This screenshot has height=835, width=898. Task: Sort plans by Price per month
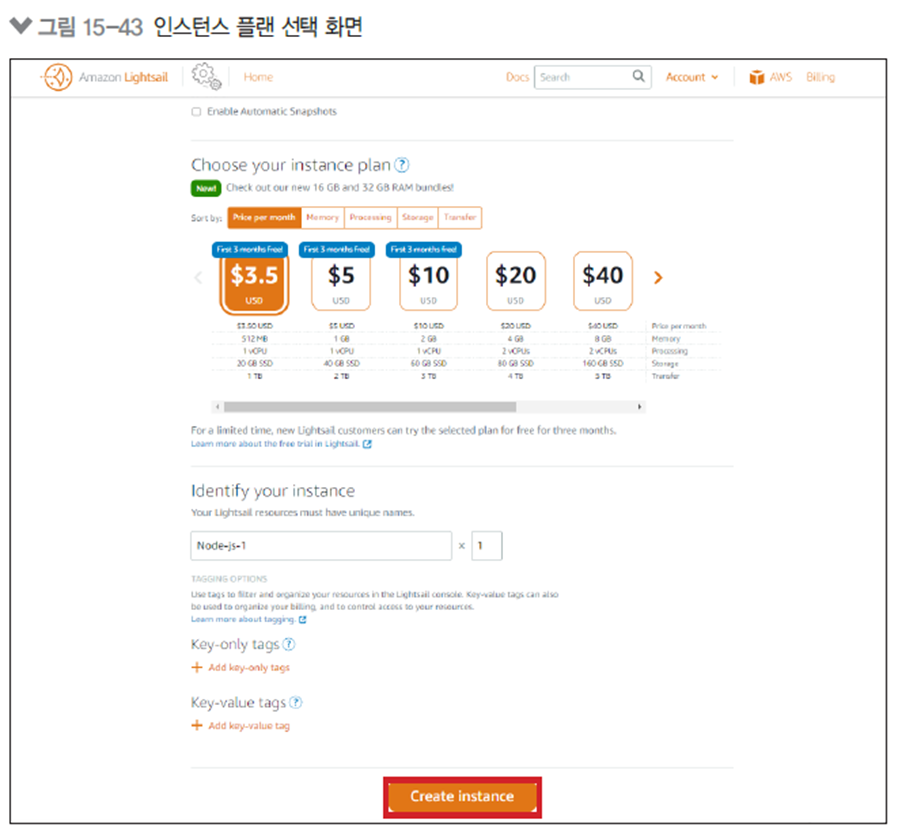point(264,218)
